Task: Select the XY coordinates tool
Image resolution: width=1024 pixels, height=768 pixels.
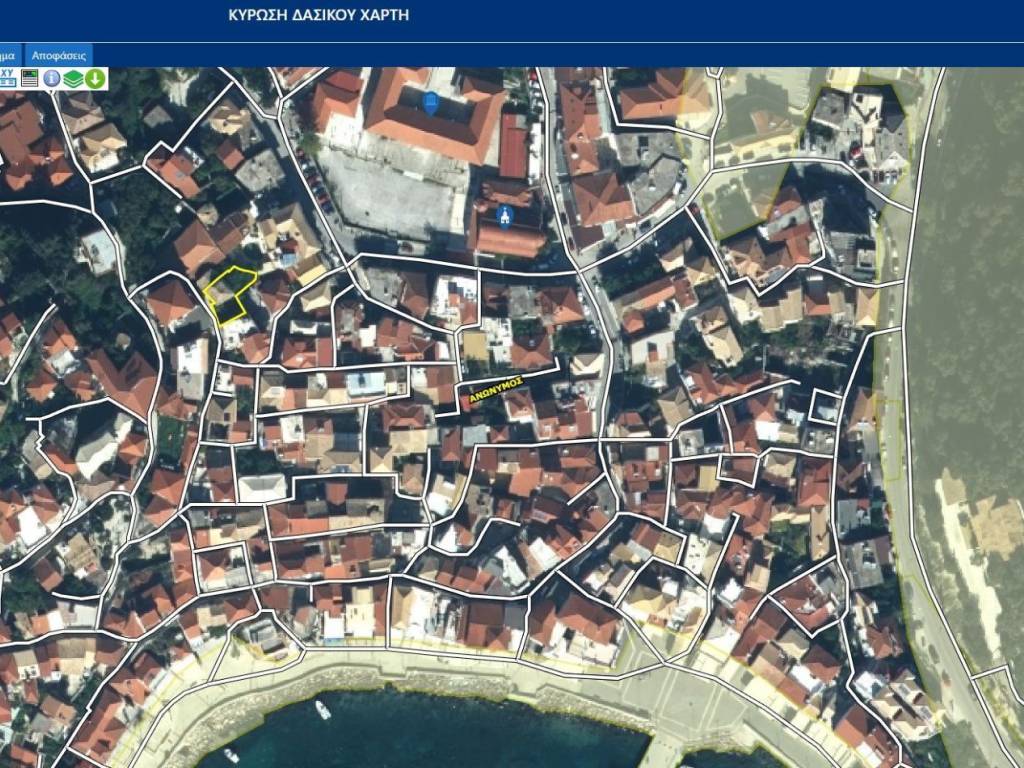Action: pos(8,78)
